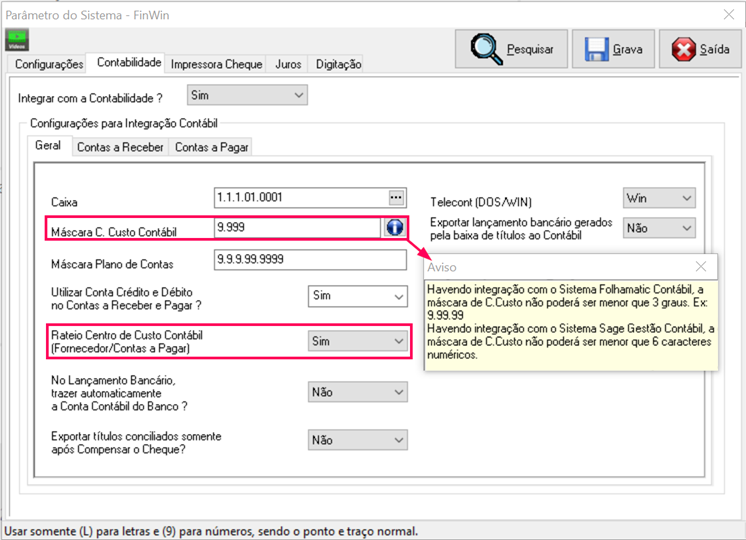Image resolution: width=746 pixels, height=540 pixels.
Task: Expand the Integrar com a Contabilidade dropdown
Action: click(x=247, y=95)
